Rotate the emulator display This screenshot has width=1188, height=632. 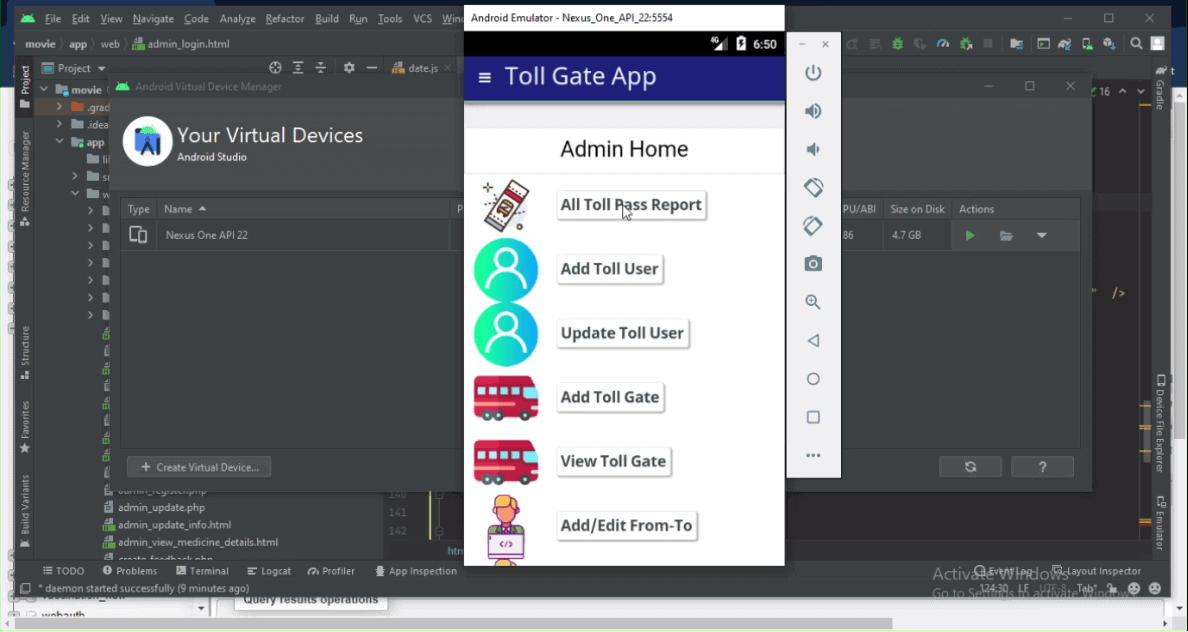click(x=813, y=187)
